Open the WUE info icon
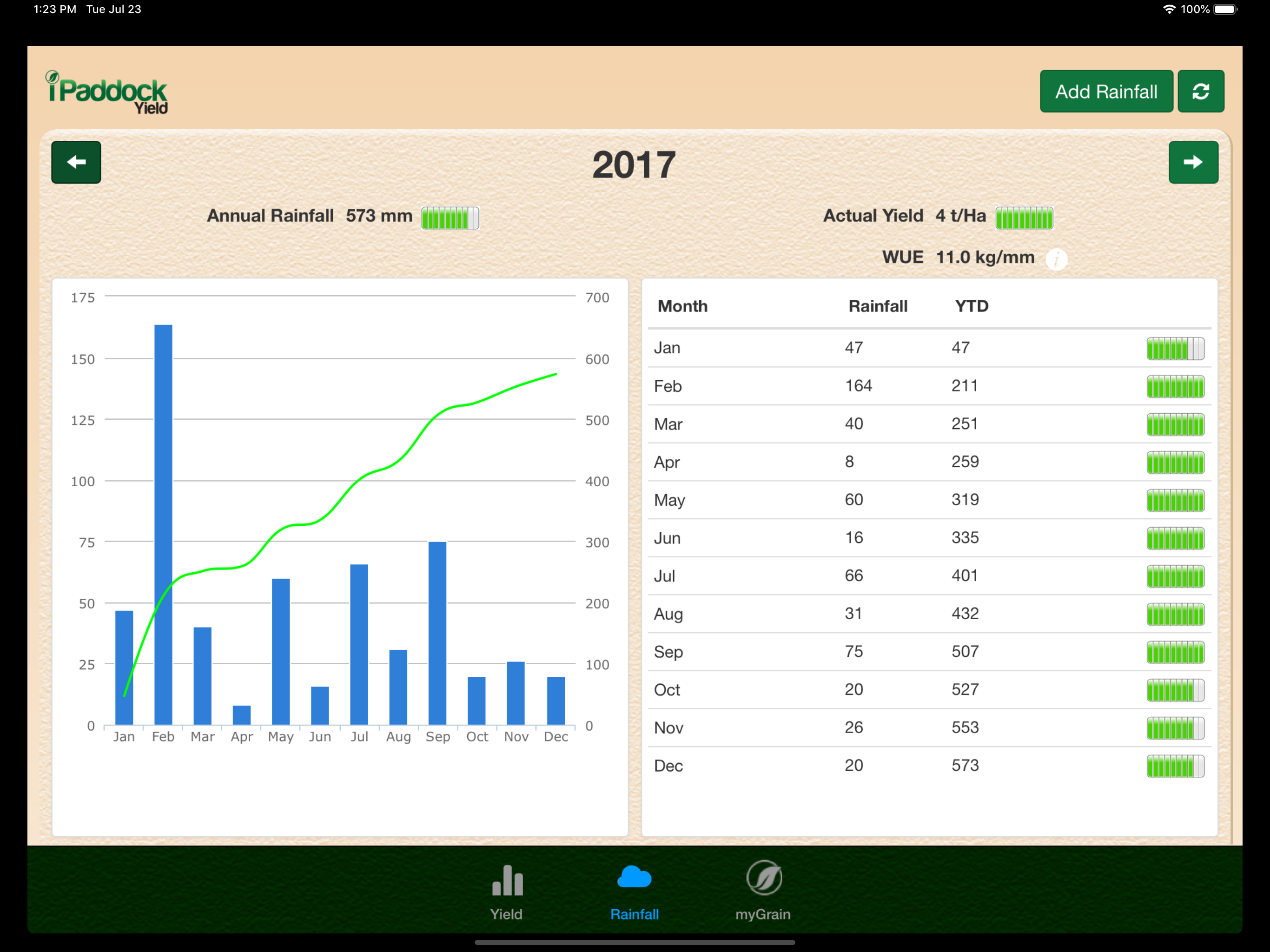Screen dimensions: 1270x952 click(x=1057, y=259)
